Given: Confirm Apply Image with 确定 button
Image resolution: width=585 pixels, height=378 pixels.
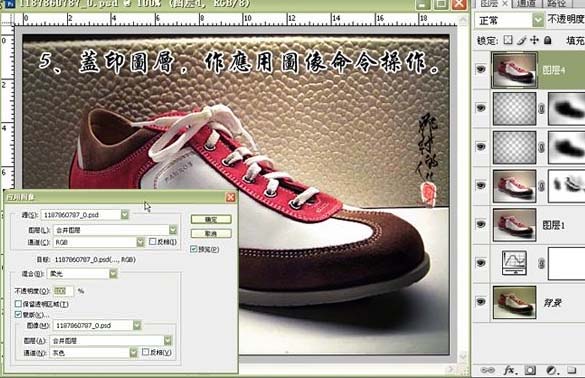Looking at the screenshot, I should [211, 219].
